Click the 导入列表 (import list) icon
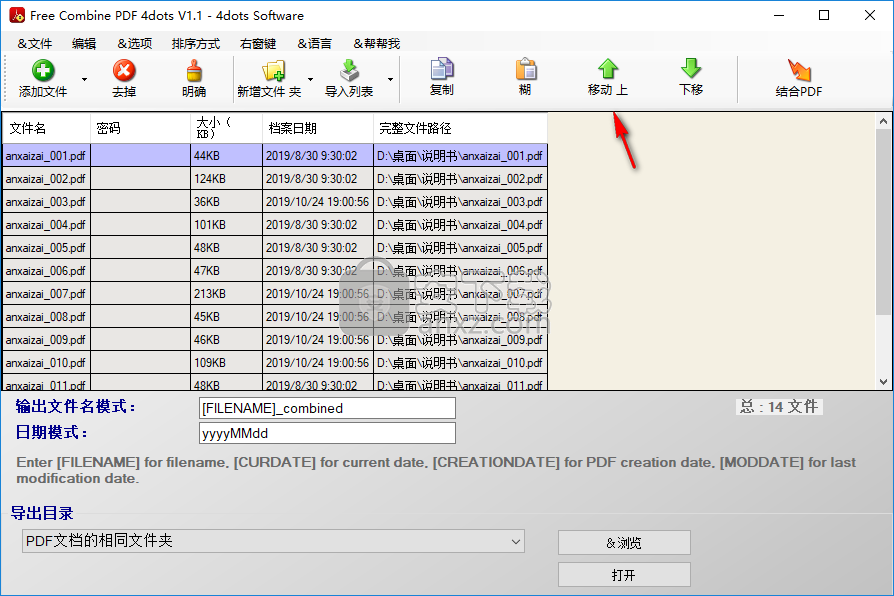This screenshot has height=596, width=894. [x=349, y=71]
